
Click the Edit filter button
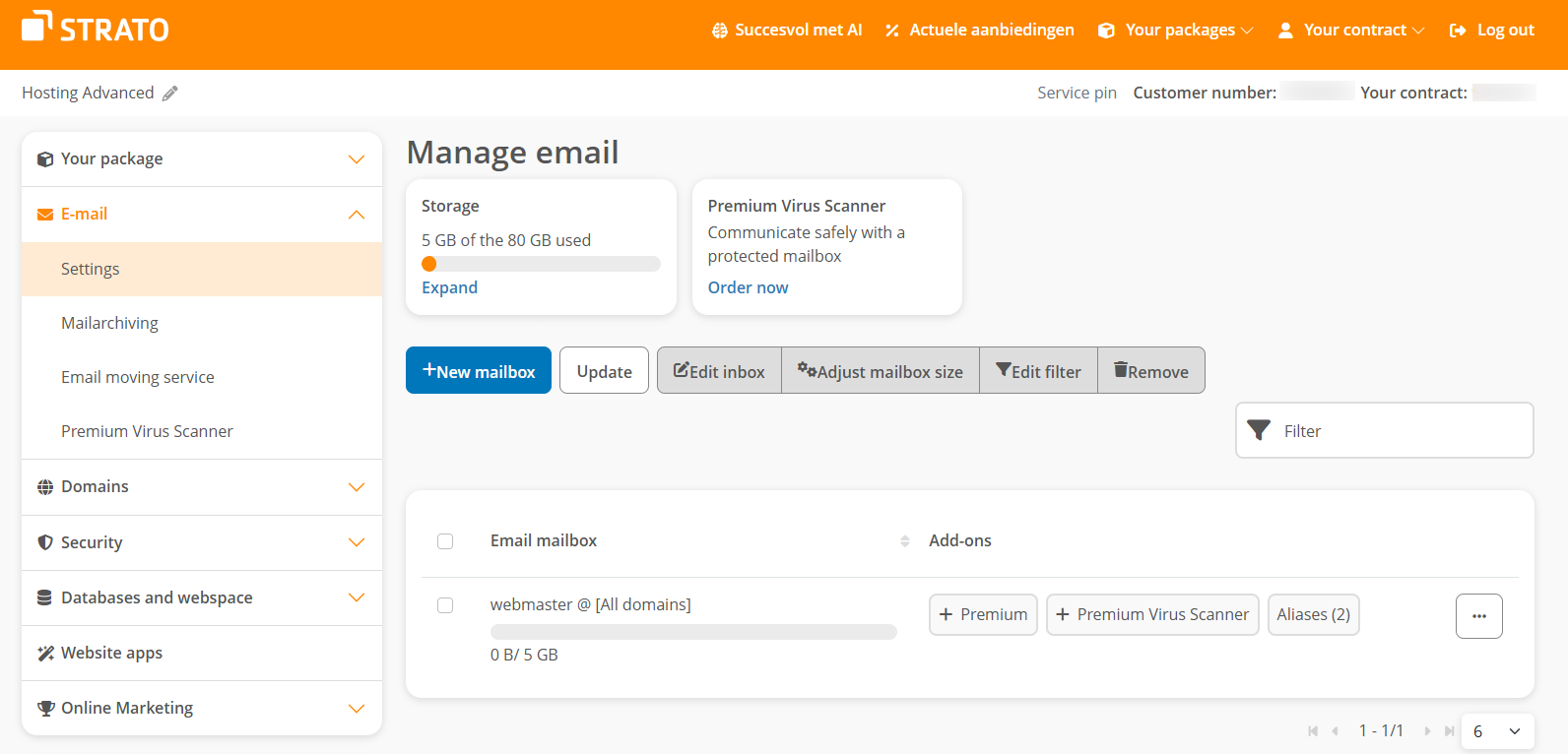tap(1038, 370)
